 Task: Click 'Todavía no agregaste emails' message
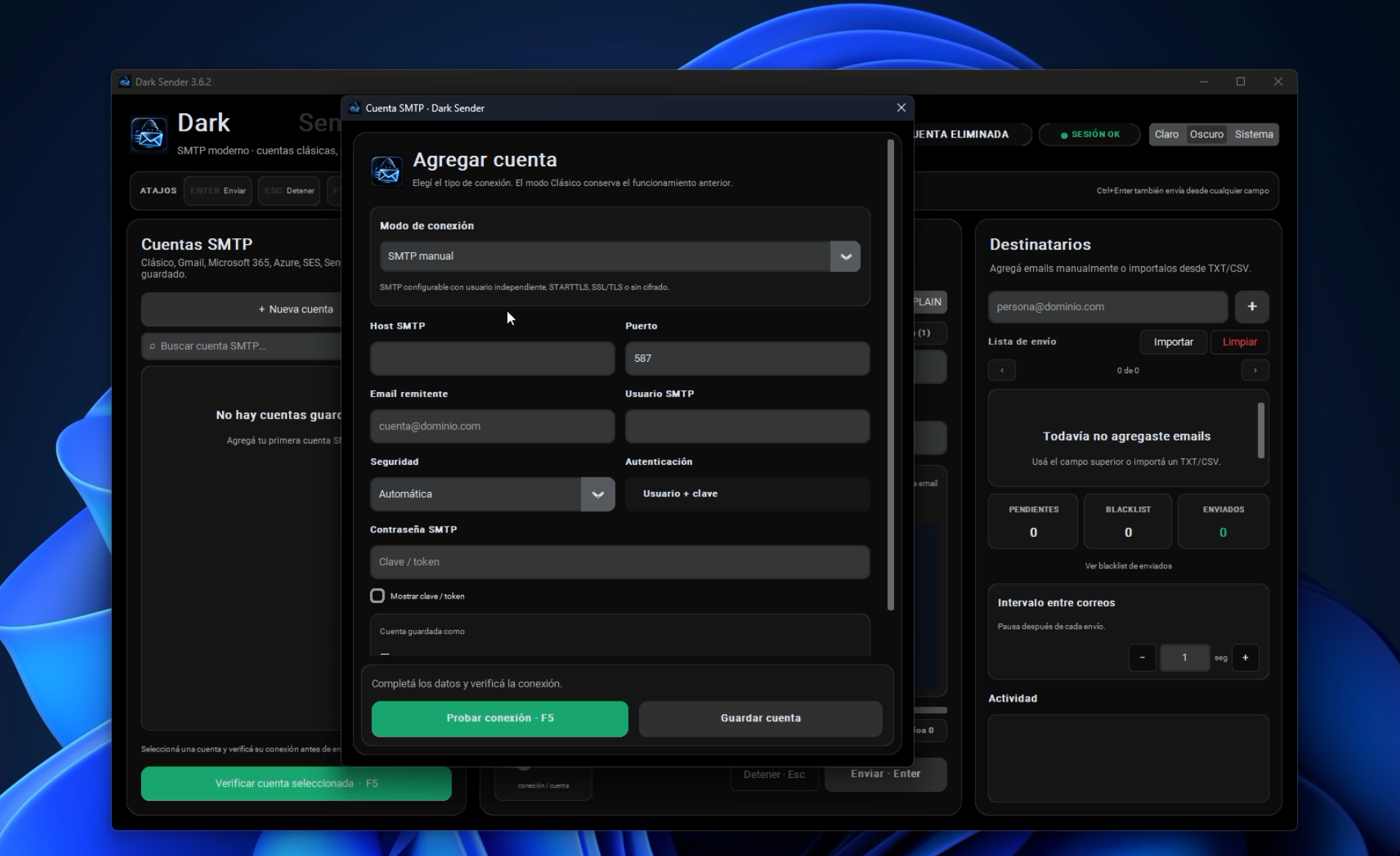1126,436
